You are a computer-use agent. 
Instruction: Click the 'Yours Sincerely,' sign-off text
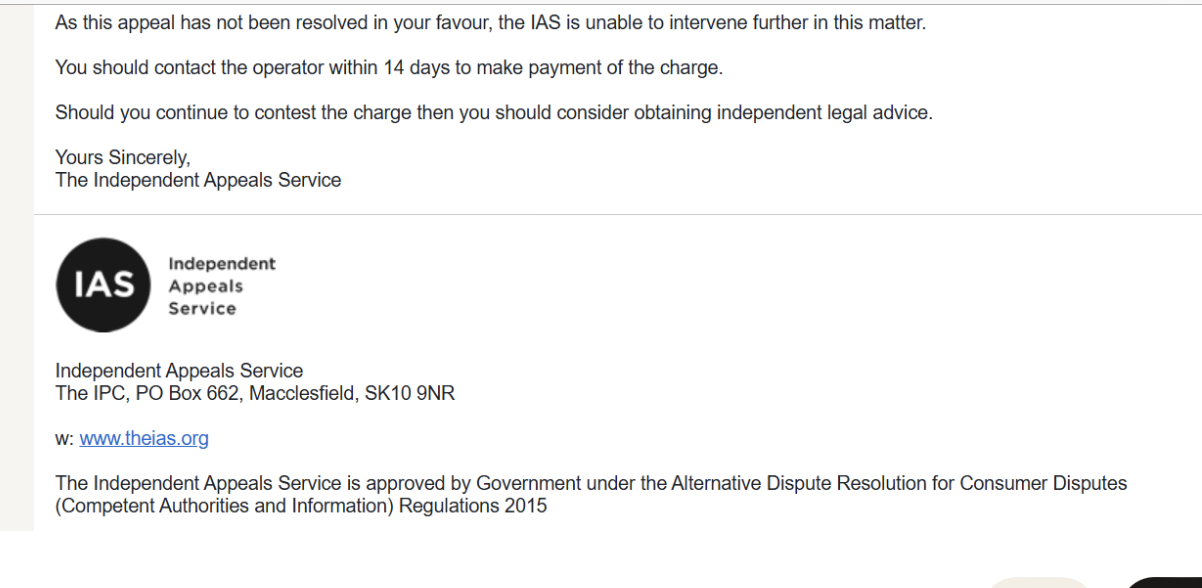pyautogui.click(x=122, y=158)
